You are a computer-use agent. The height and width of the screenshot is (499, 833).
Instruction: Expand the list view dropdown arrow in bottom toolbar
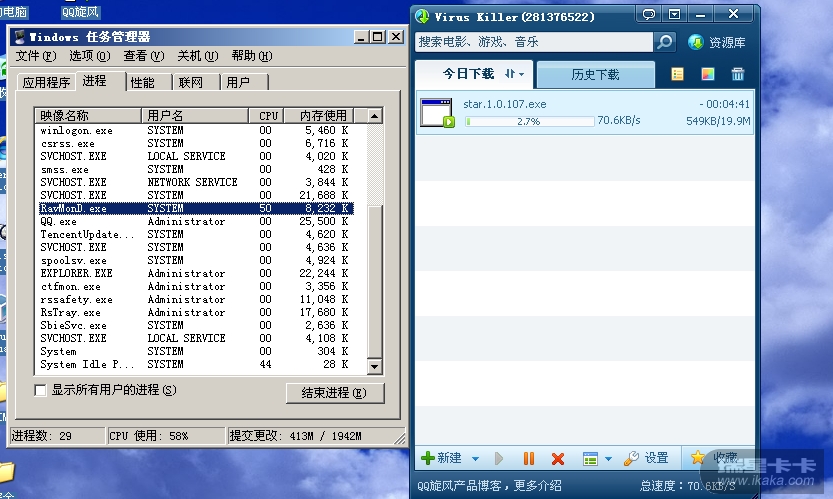(608, 459)
